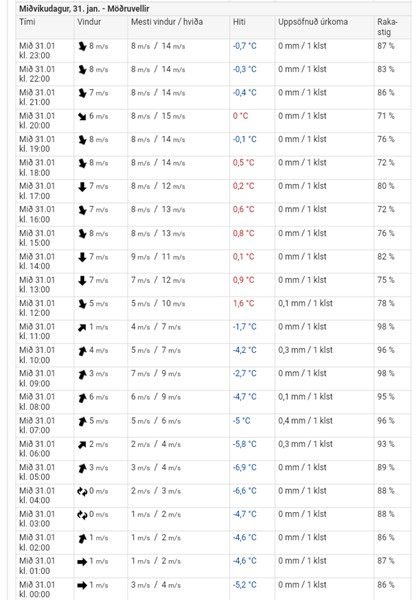
Task: Click the Vindur column header
Action: 89,22
